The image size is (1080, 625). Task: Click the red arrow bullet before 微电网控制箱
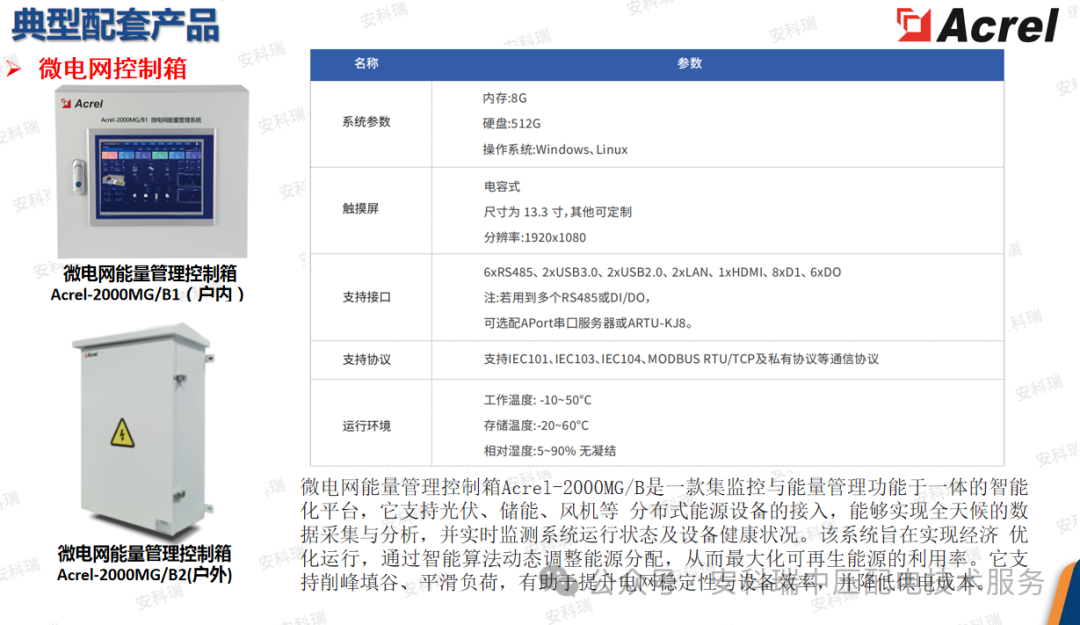(x=14, y=68)
